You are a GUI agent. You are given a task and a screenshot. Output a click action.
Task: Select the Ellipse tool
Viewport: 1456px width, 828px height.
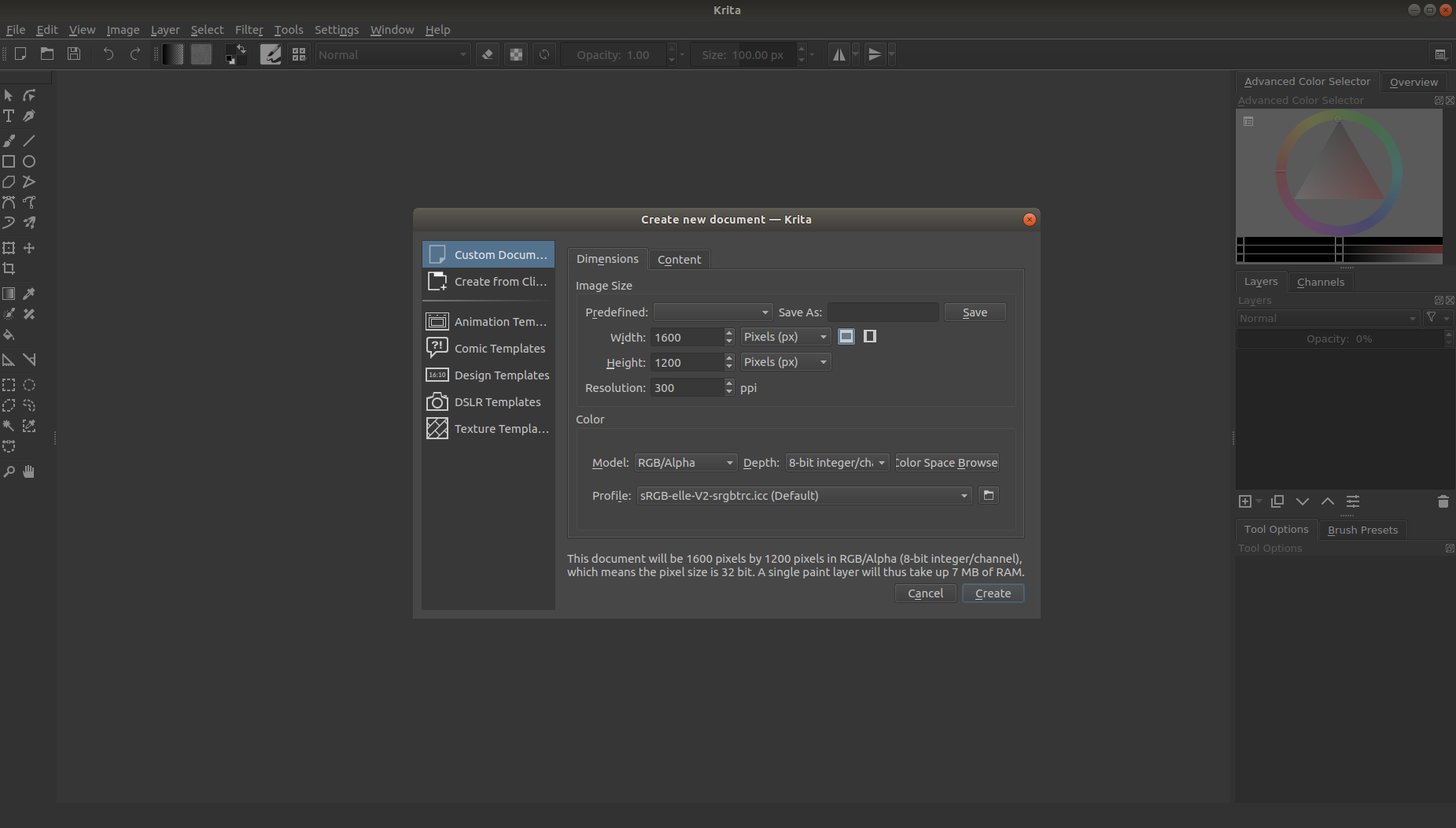[x=29, y=161]
